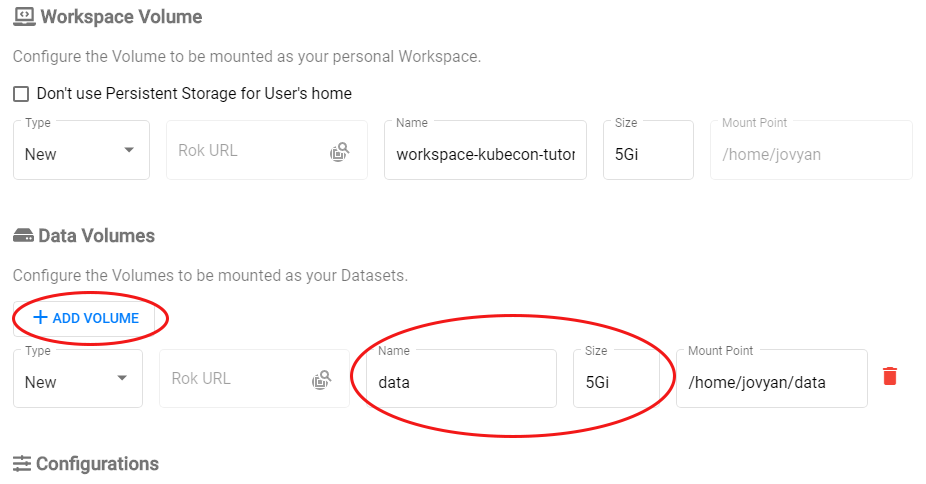The width and height of the screenshot is (926, 484).
Task: Click the Data Volumes disk icon
Action: (x=23, y=236)
